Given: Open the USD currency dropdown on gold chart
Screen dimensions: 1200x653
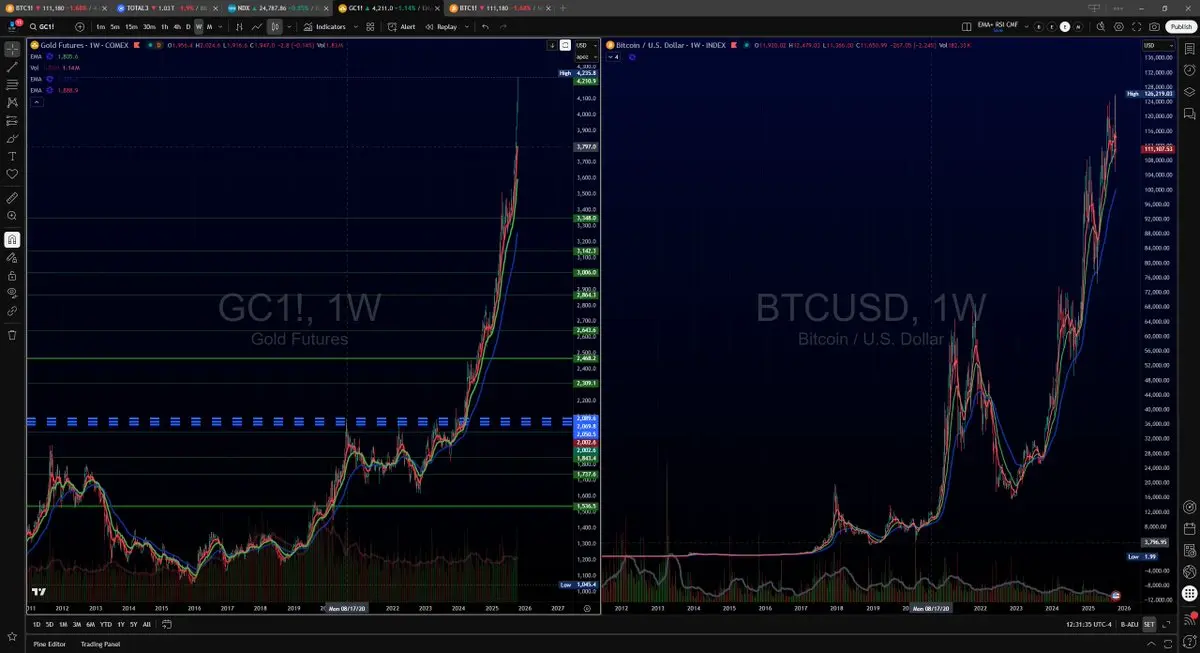Looking at the screenshot, I should (585, 45).
